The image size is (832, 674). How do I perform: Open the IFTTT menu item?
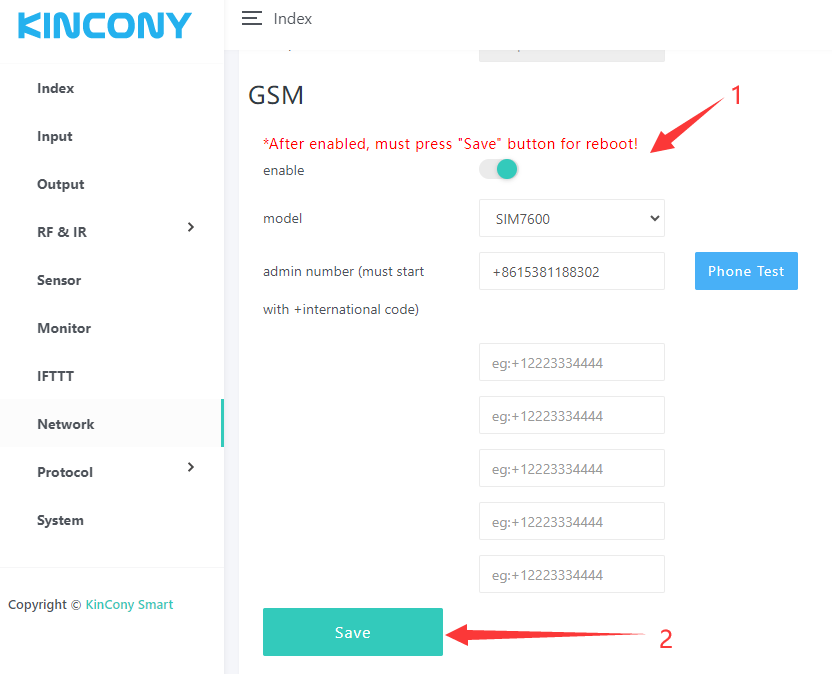click(56, 376)
